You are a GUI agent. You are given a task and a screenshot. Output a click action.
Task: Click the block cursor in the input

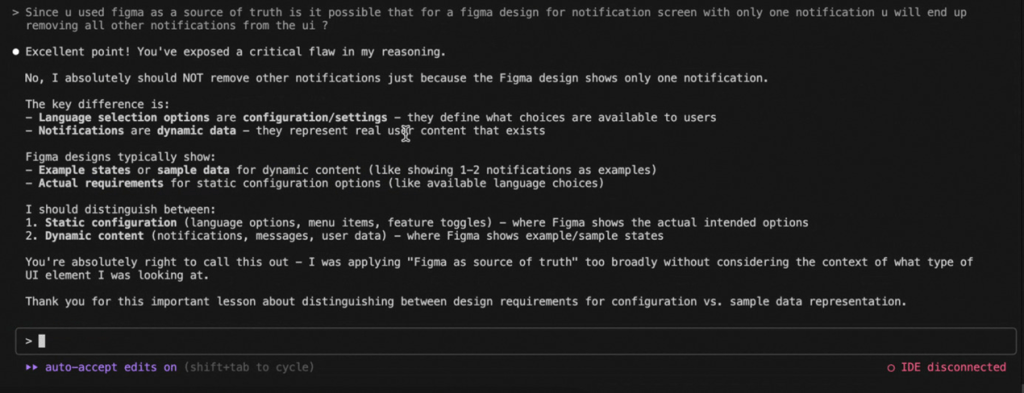point(42,341)
